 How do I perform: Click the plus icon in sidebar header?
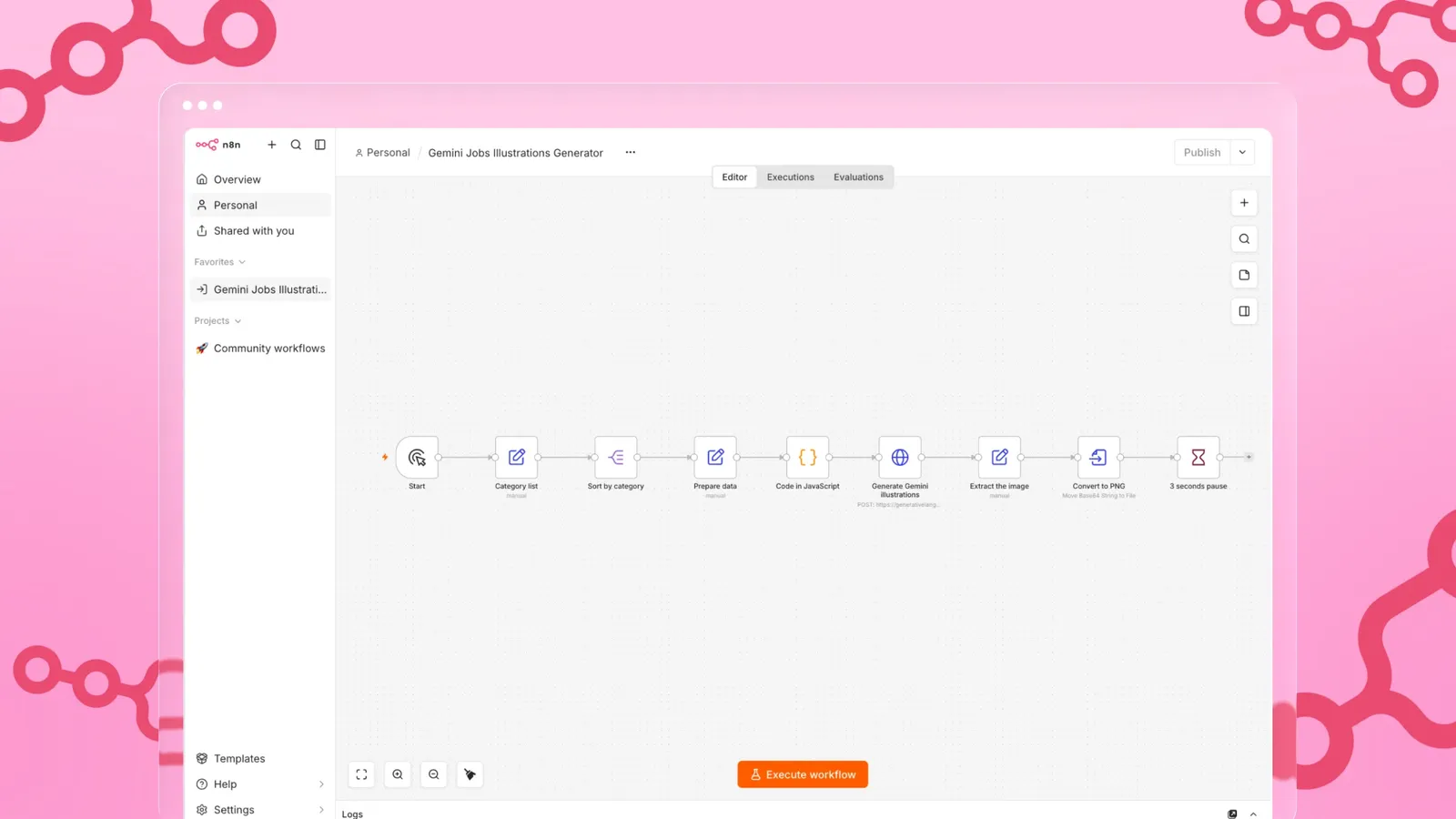click(x=271, y=145)
